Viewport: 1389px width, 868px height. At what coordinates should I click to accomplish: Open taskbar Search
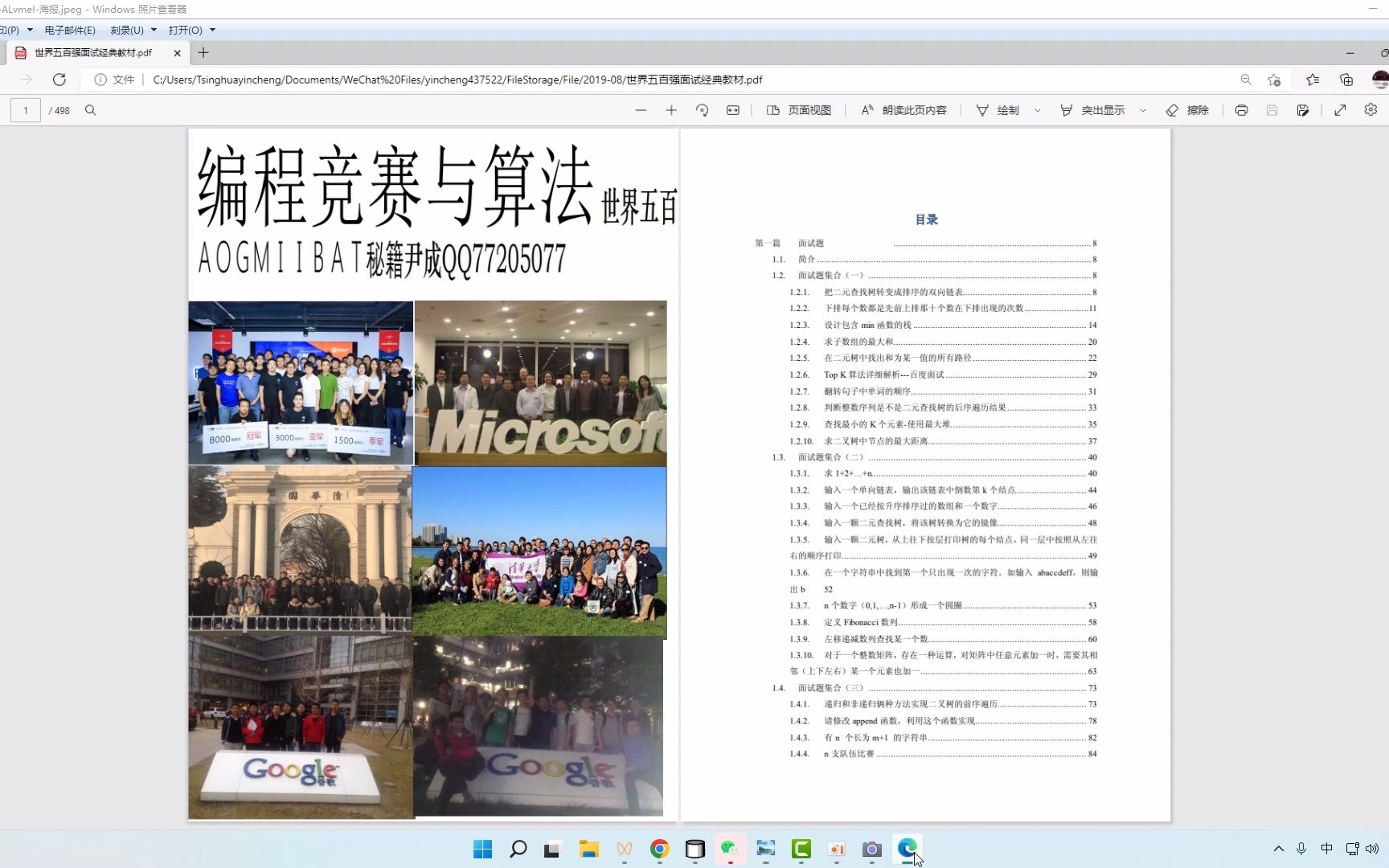[x=518, y=849]
